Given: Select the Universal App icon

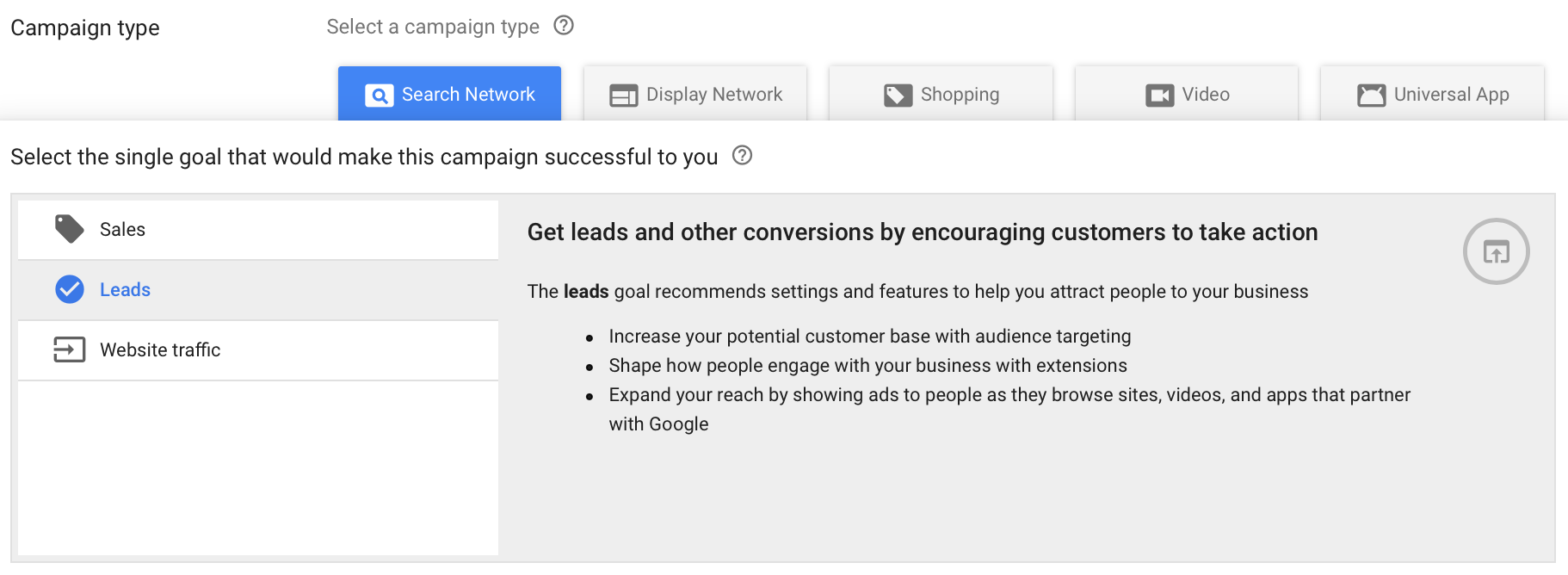Looking at the screenshot, I should point(1370,95).
